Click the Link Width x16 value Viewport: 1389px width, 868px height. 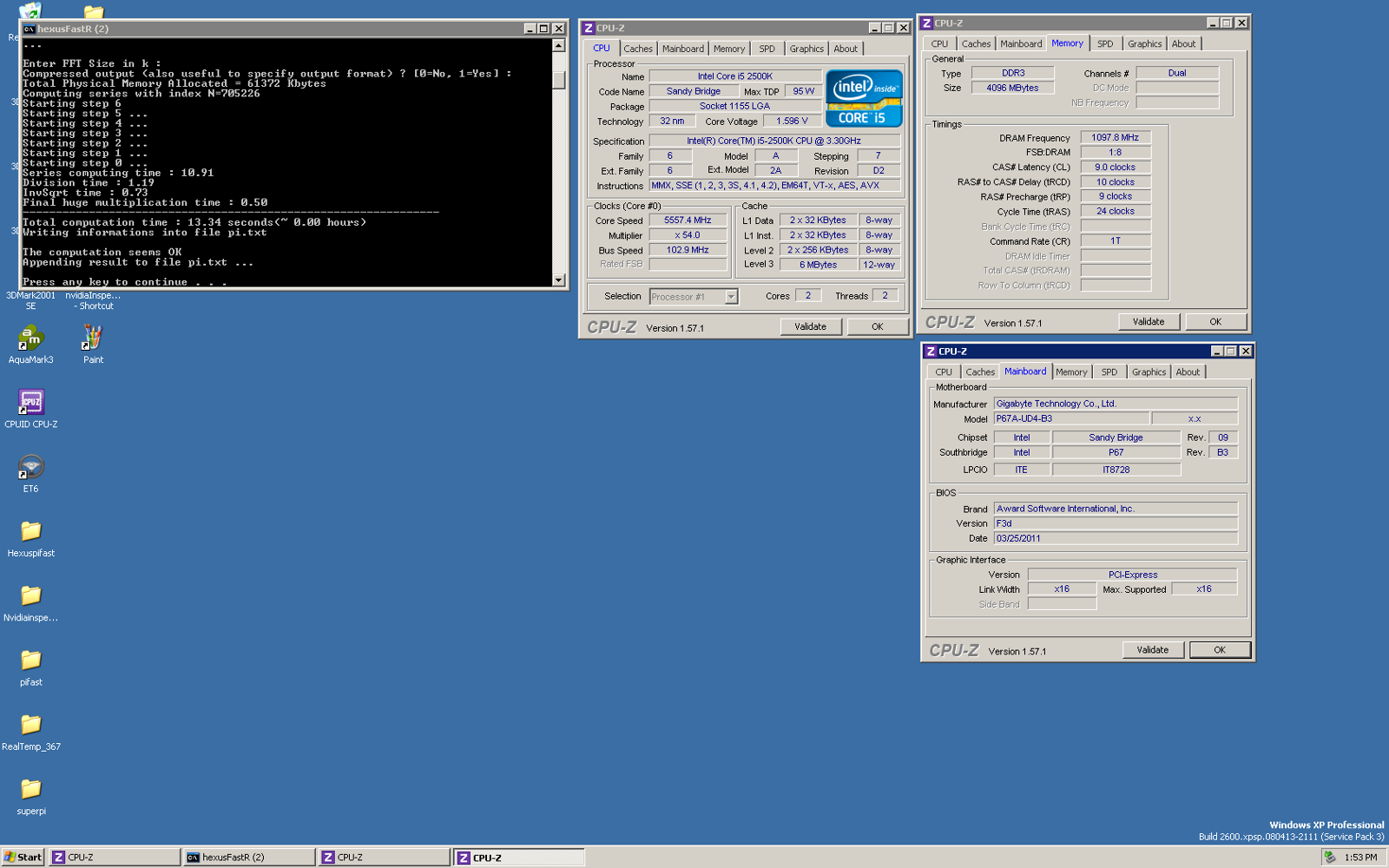tap(1062, 589)
